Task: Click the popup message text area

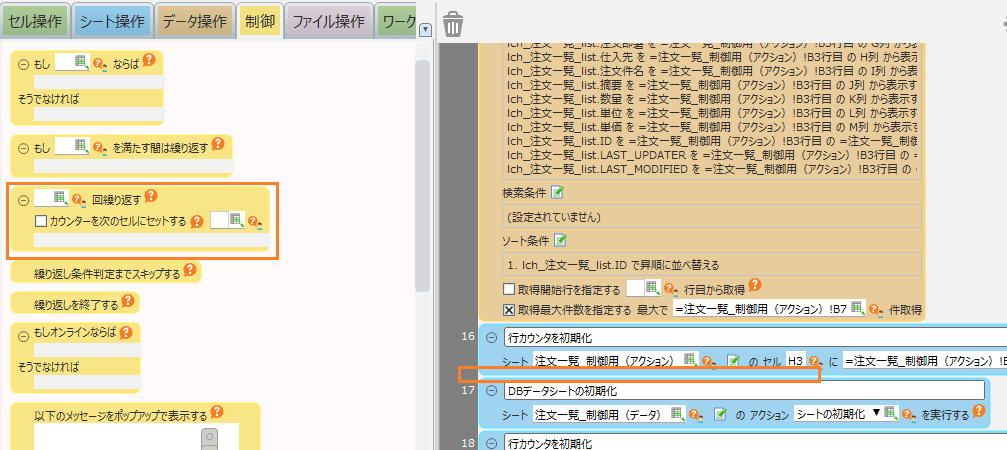Action: click(136, 437)
